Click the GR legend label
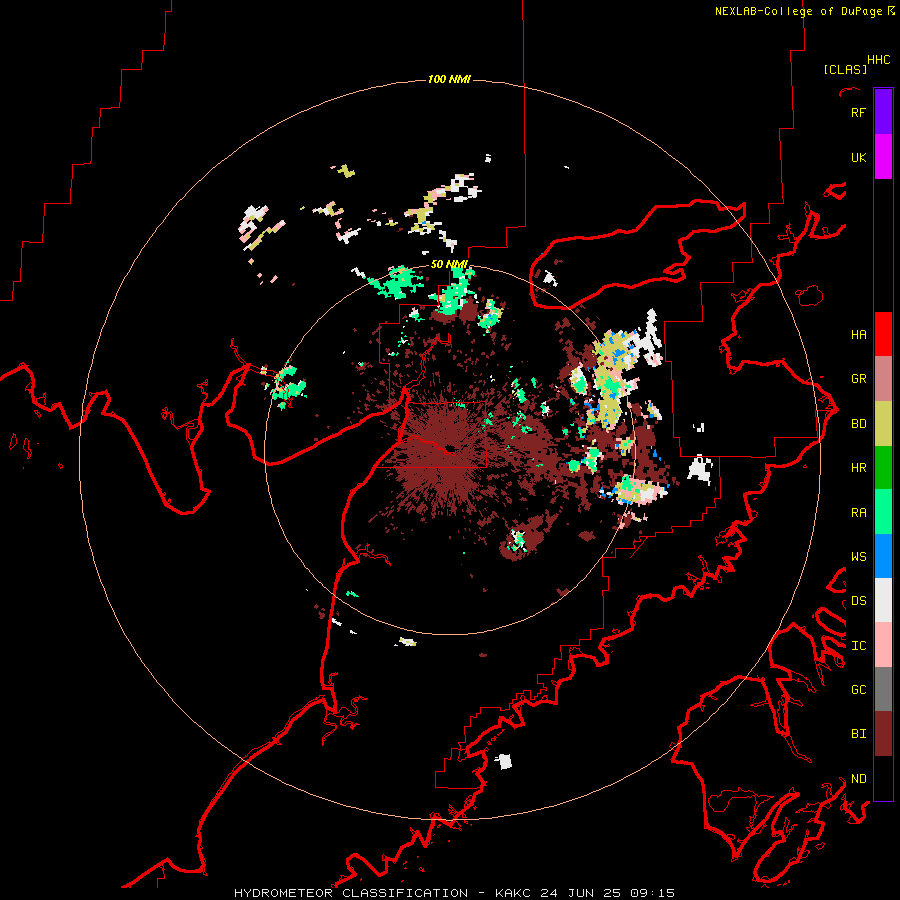Image resolution: width=900 pixels, height=900 pixels. click(858, 379)
